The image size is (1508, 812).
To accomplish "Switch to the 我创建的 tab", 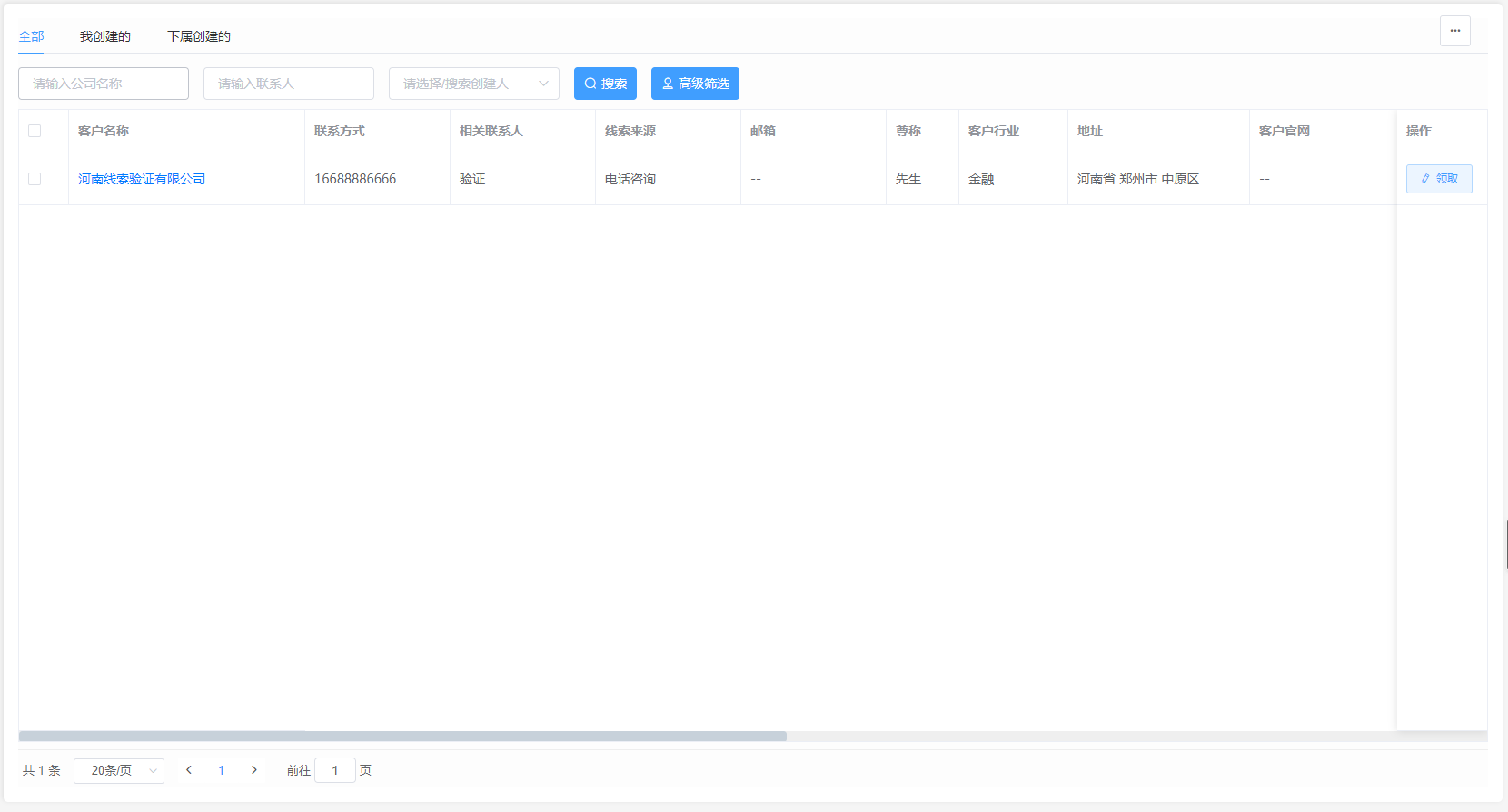I will pos(104,36).
